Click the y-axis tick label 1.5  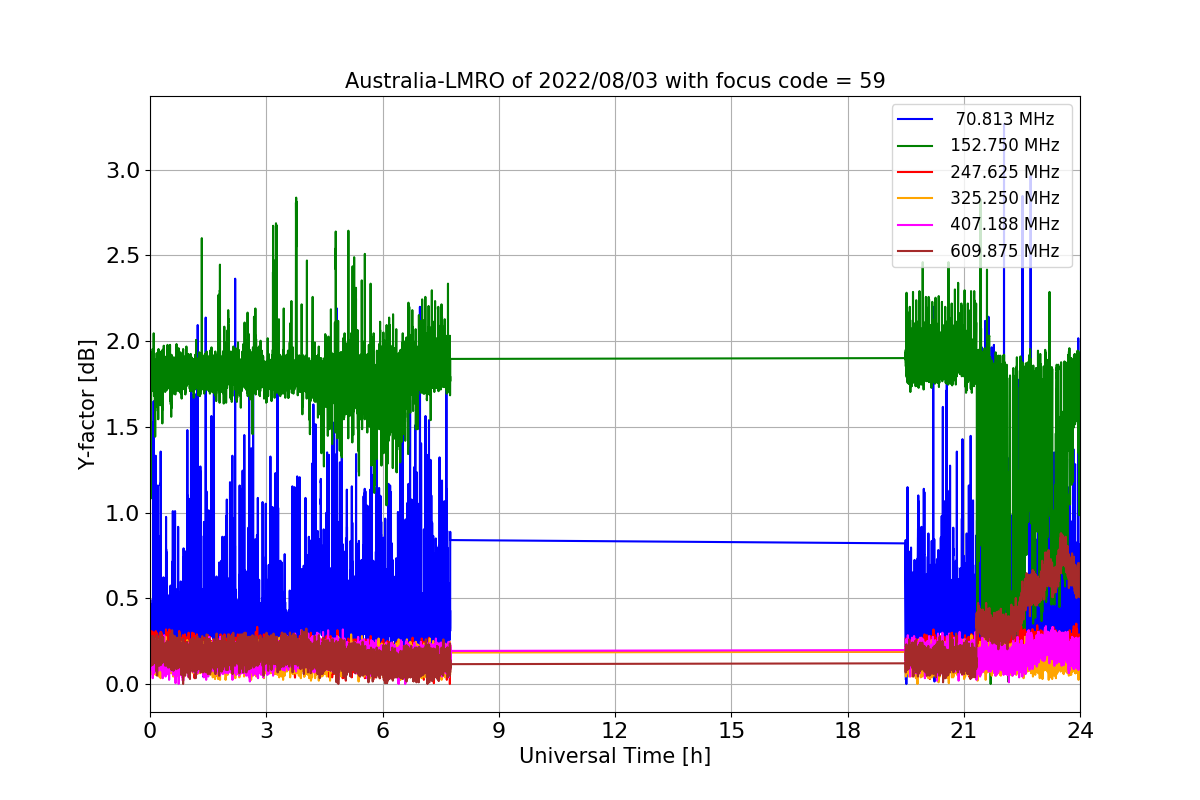[x=123, y=428]
